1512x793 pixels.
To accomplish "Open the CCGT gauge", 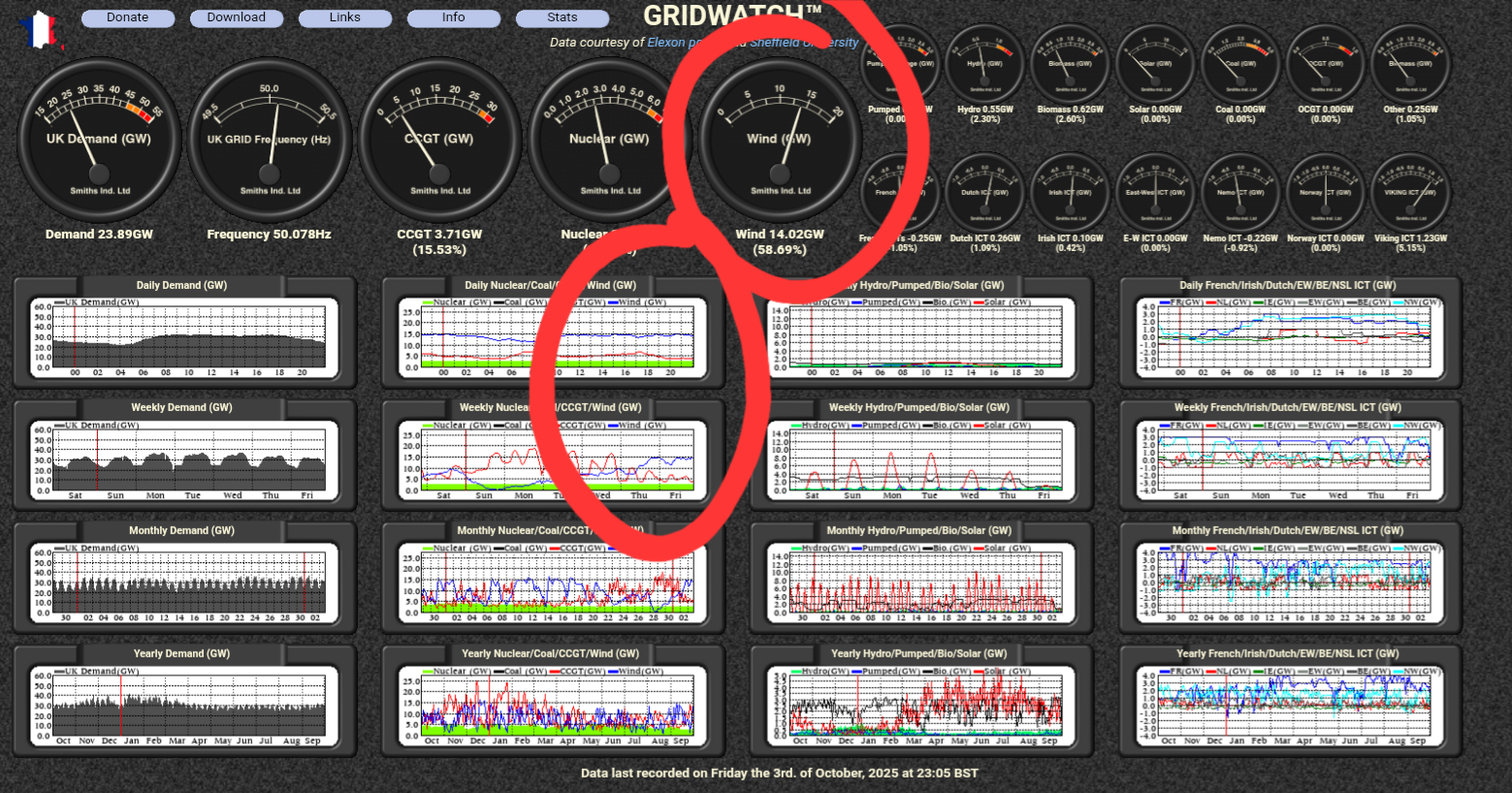I will pos(439,139).
